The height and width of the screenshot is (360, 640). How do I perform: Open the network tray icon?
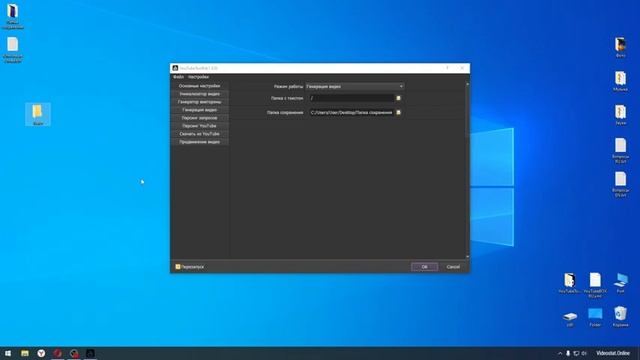(x=576, y=353)
